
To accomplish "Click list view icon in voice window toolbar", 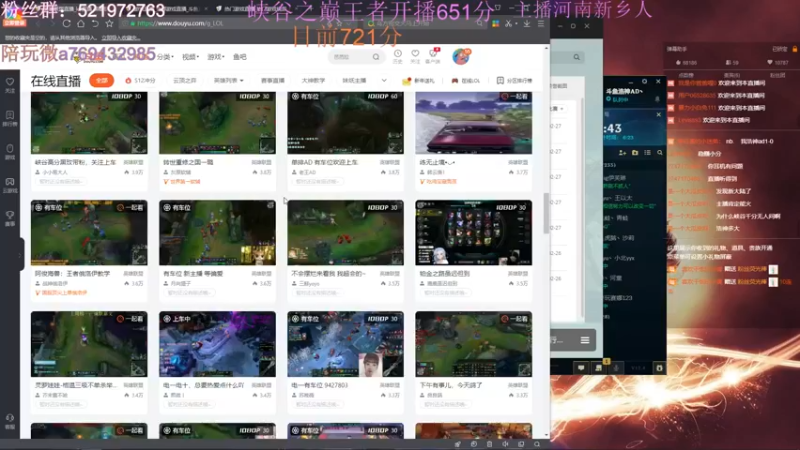I will (x=647, y=153).
